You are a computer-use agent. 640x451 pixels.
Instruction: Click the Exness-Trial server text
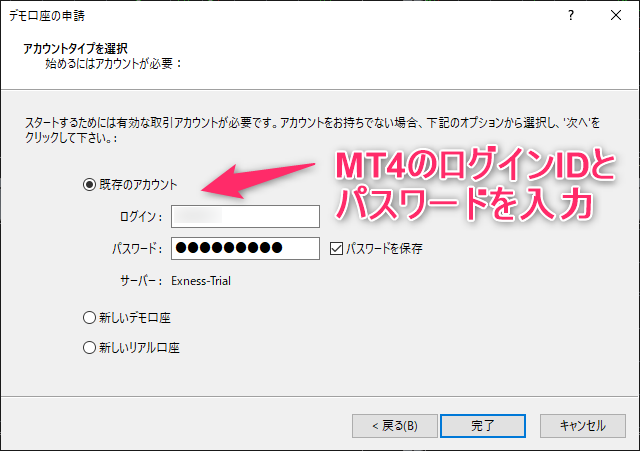201,281
